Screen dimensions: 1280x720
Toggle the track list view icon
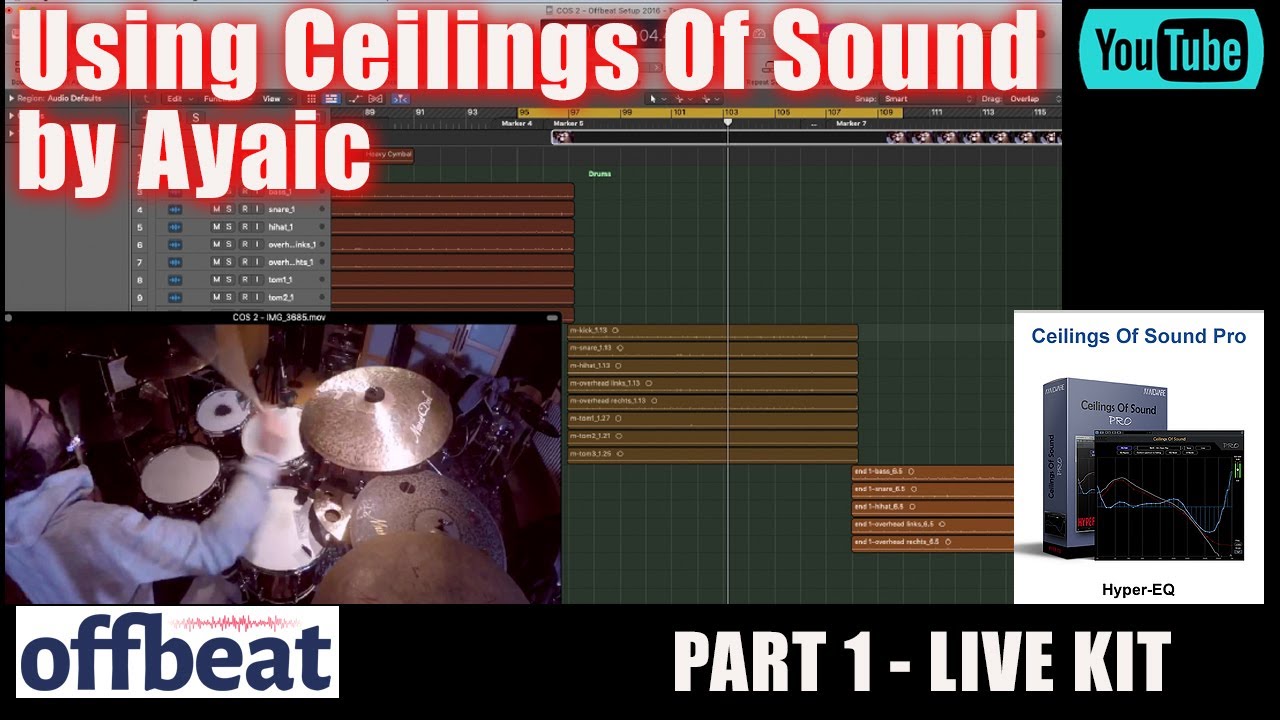pos(331,99)
